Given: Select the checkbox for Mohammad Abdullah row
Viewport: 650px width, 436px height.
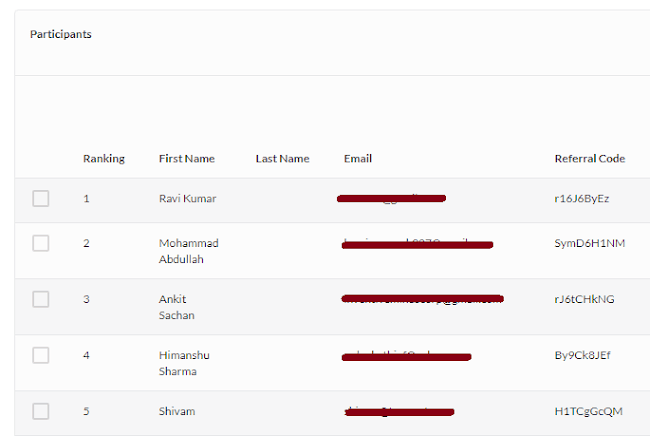Looking at the screenshot, I should [x=41, y=243].
